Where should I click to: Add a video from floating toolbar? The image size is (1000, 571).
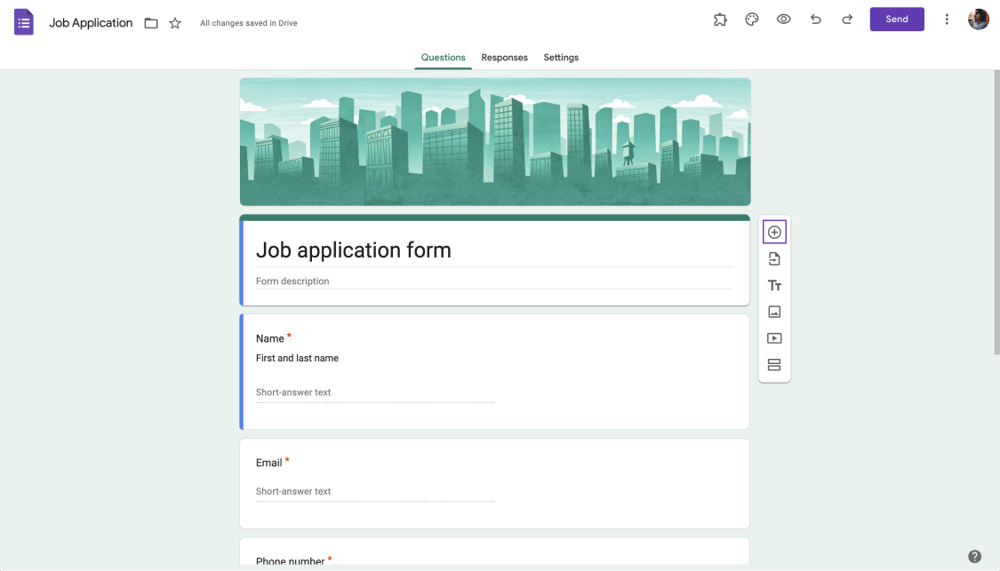[x=774, y=339]
